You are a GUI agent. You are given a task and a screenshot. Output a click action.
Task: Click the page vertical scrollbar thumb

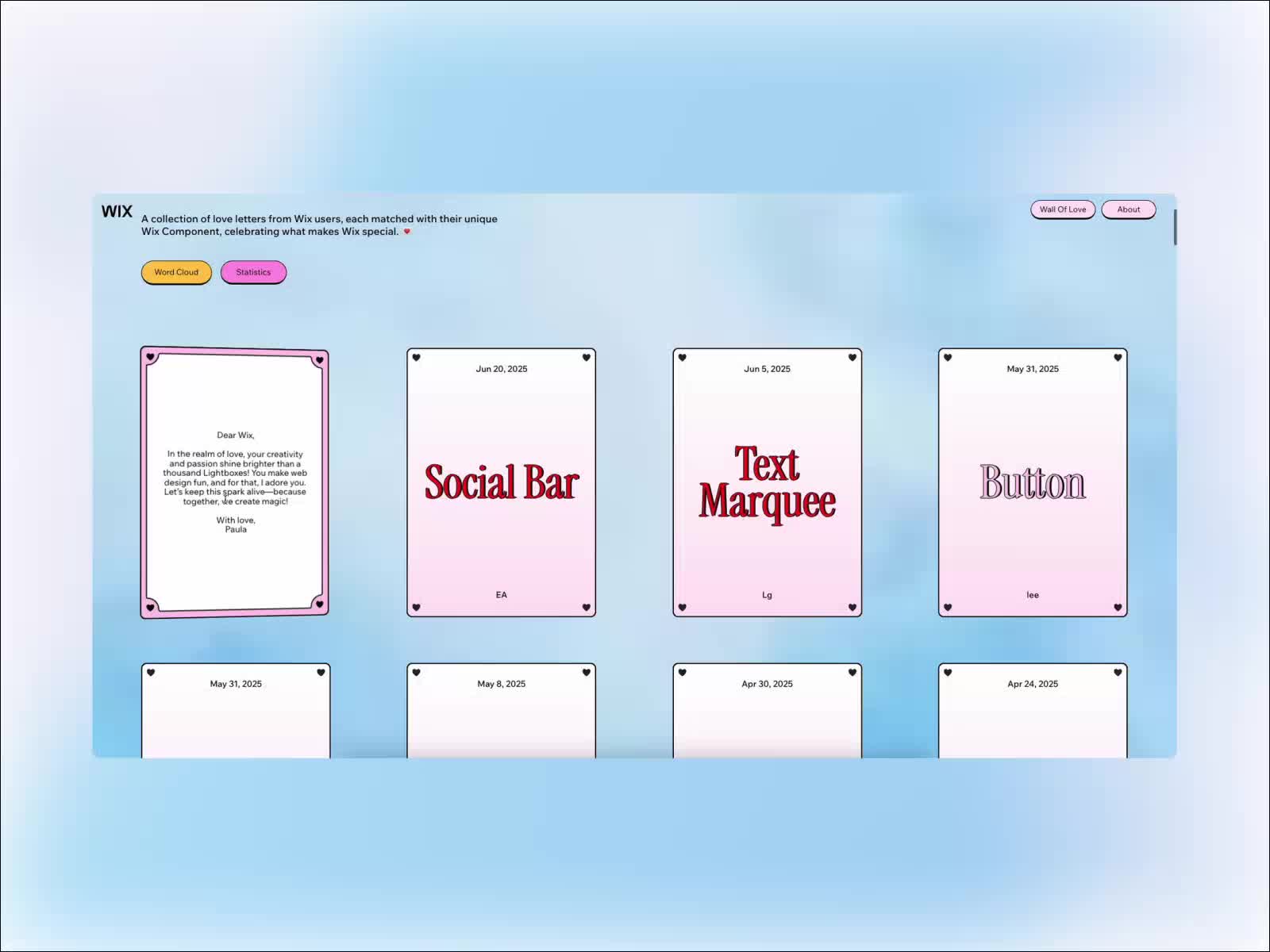[x=1174, y=228]
